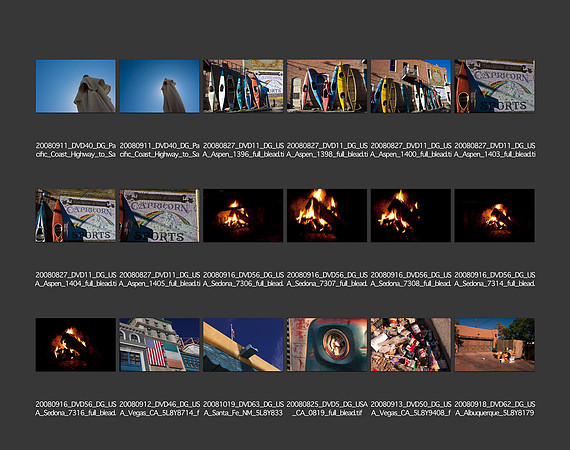Click filename text A_Santa_Fe_NM_5L8Y833
The image size is (570, 450).
pos(243,413)
